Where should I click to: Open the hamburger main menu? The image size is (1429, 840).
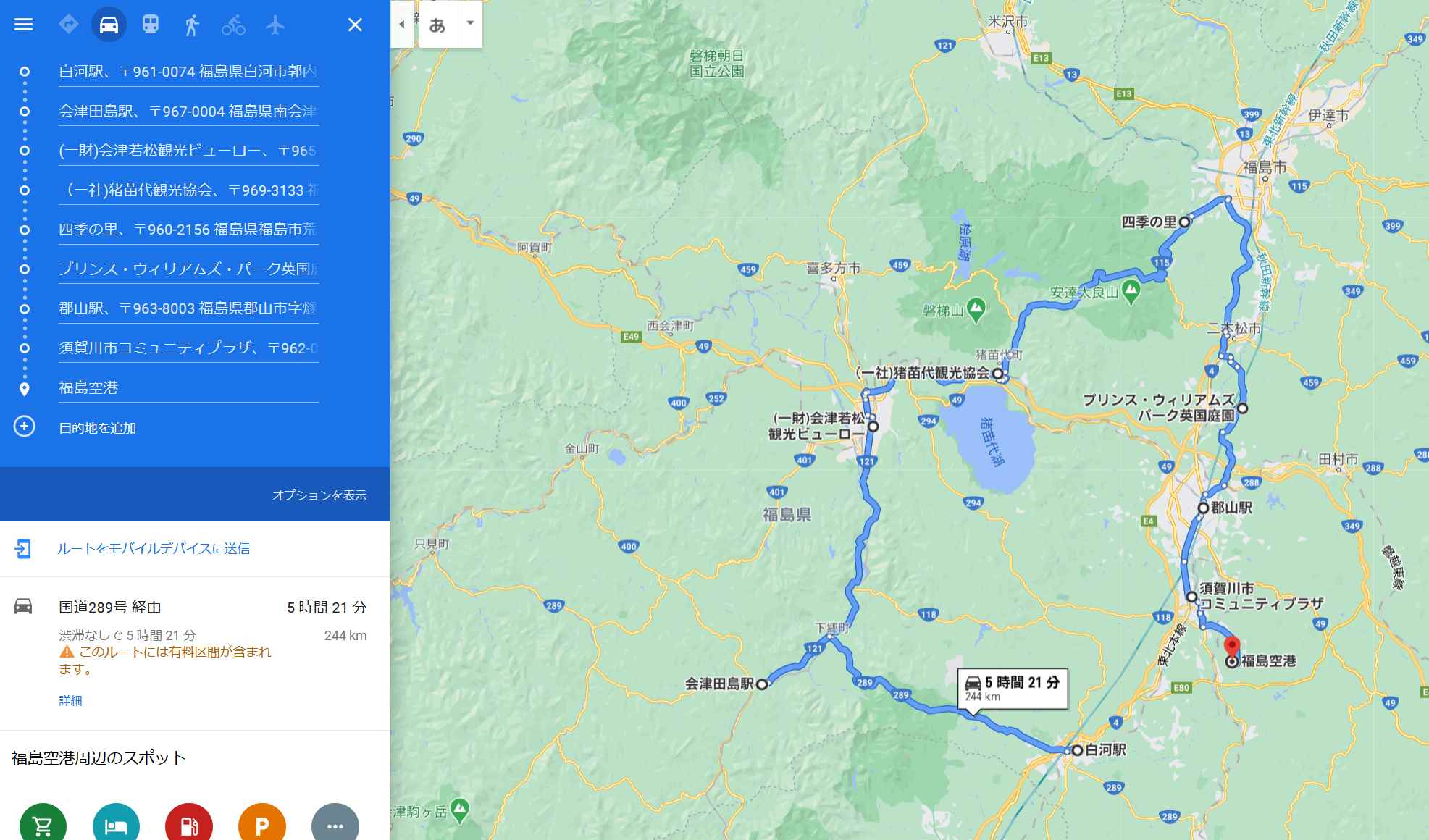click(x=23, y=25)
